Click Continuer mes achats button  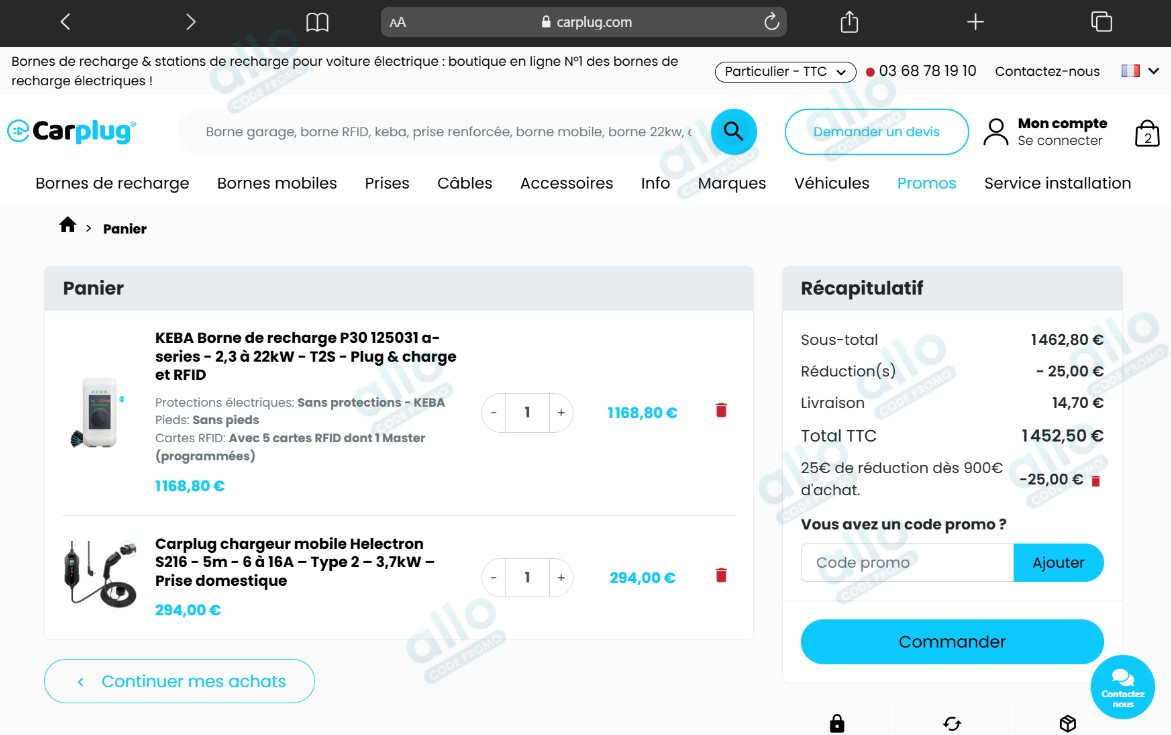click(180, 681)
